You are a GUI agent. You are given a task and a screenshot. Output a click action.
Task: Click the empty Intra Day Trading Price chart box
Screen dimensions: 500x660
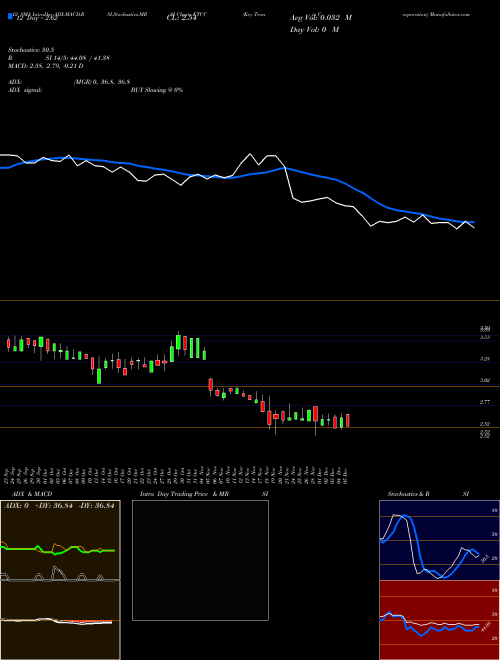[x=200, y=560]
